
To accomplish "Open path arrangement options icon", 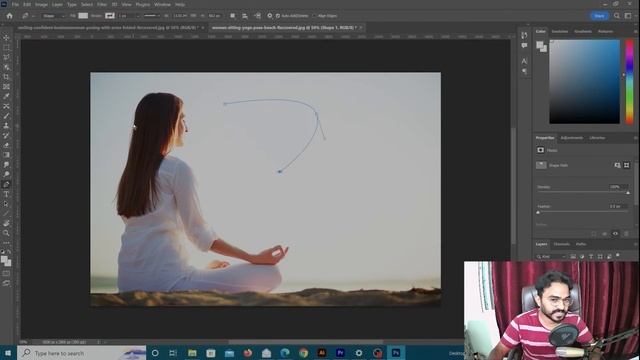I will 257,16.
